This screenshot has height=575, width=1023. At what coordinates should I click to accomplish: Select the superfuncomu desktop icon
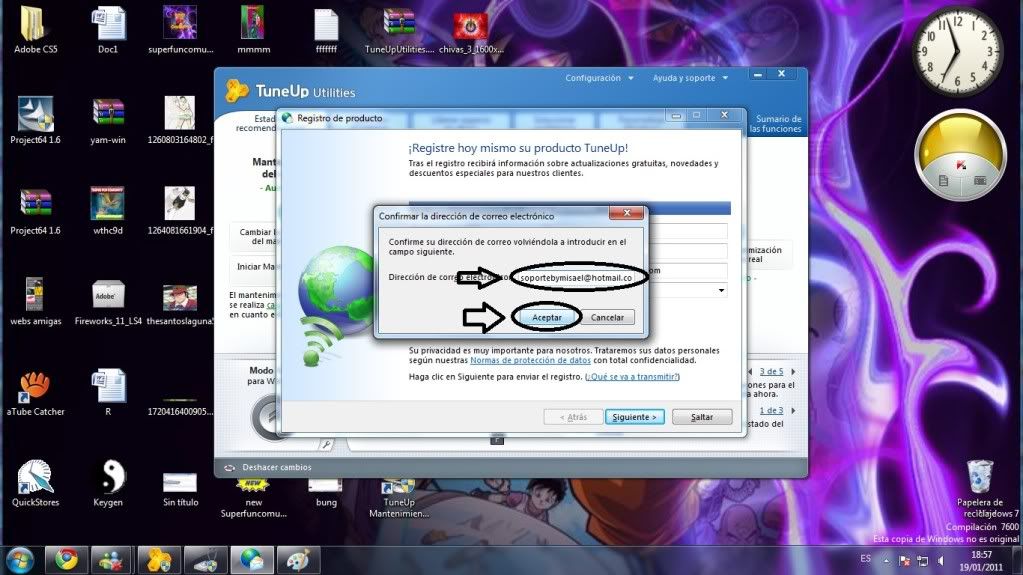[180, 30]
